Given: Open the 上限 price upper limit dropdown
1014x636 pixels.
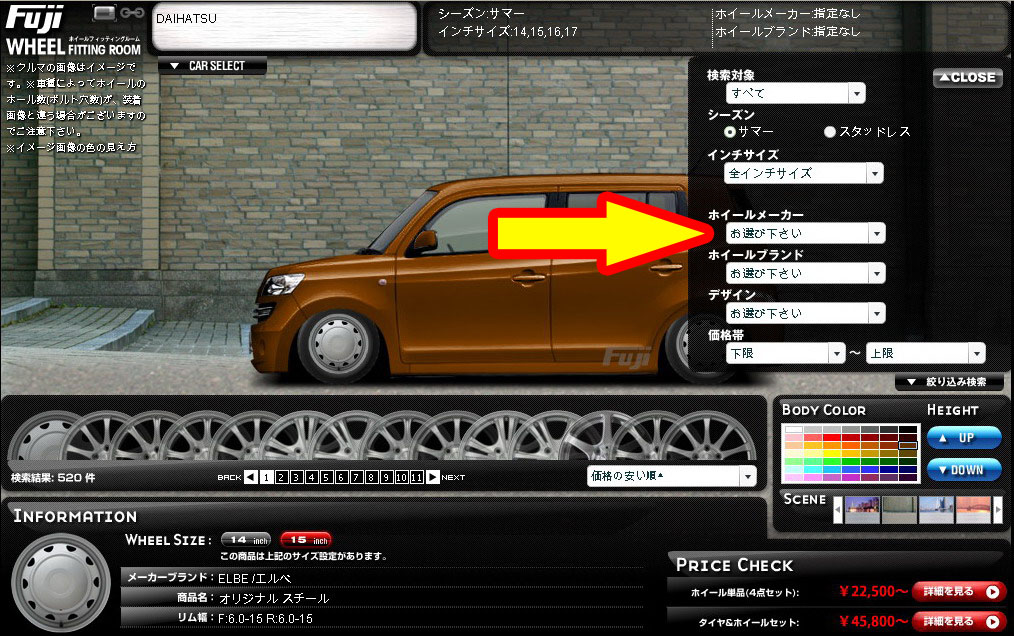Looking at the screenshot, I should coord(925,353).
